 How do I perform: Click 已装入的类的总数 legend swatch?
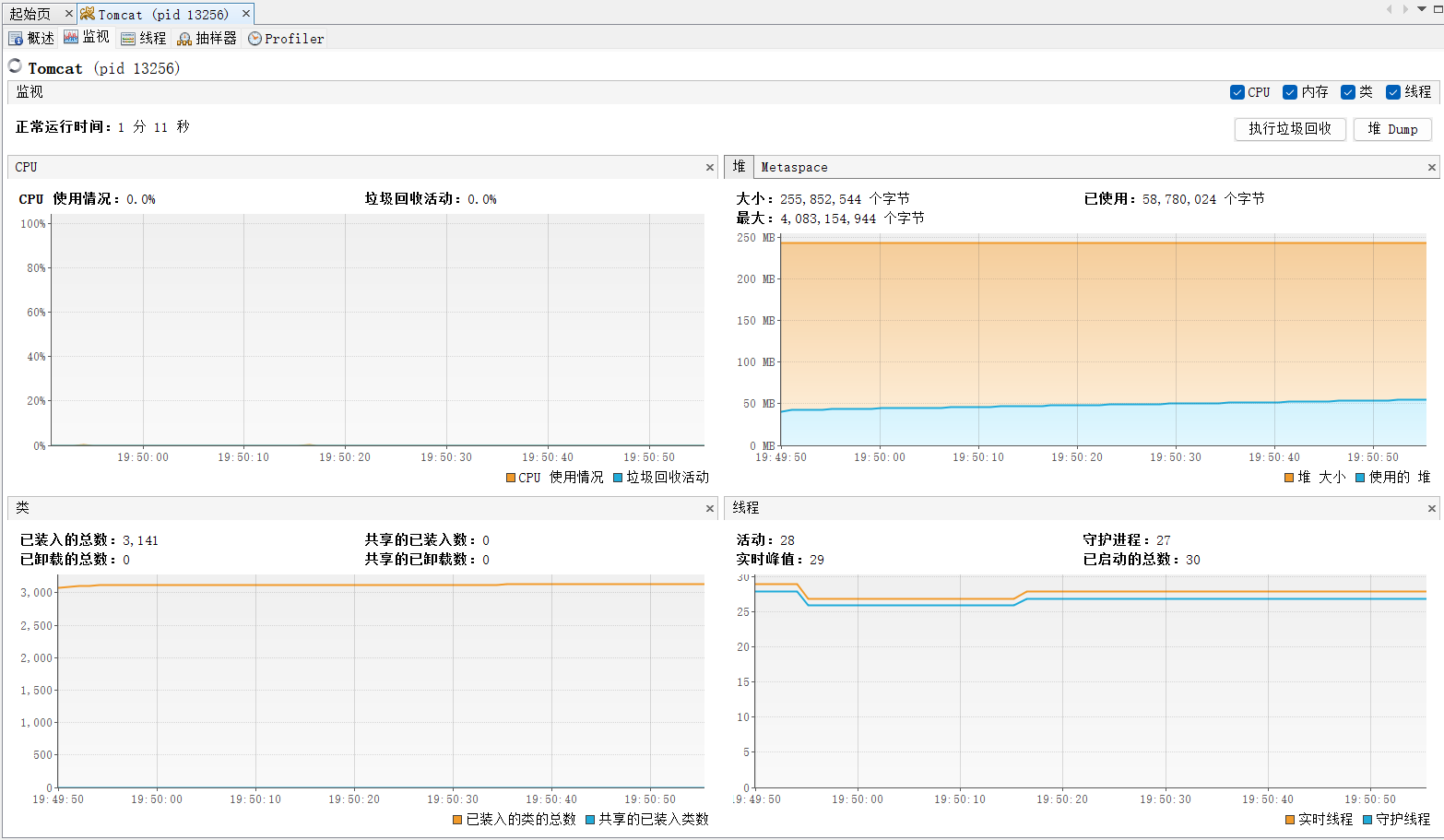tap(457, 820)
